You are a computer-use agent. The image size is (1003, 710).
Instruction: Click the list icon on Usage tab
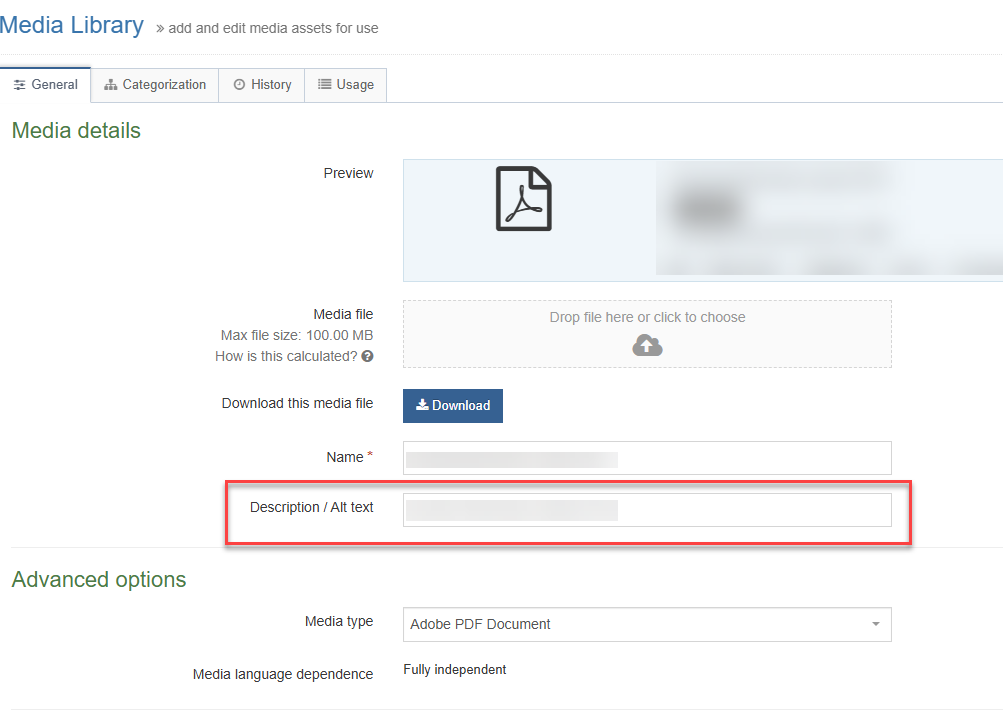(x=324, y=85)
